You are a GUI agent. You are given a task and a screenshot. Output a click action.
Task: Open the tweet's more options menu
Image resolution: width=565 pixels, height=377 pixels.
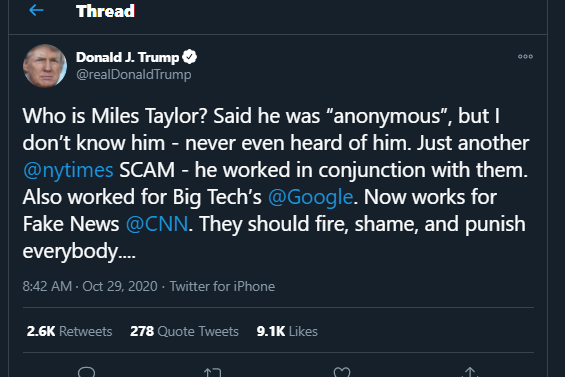pos(525,57)
